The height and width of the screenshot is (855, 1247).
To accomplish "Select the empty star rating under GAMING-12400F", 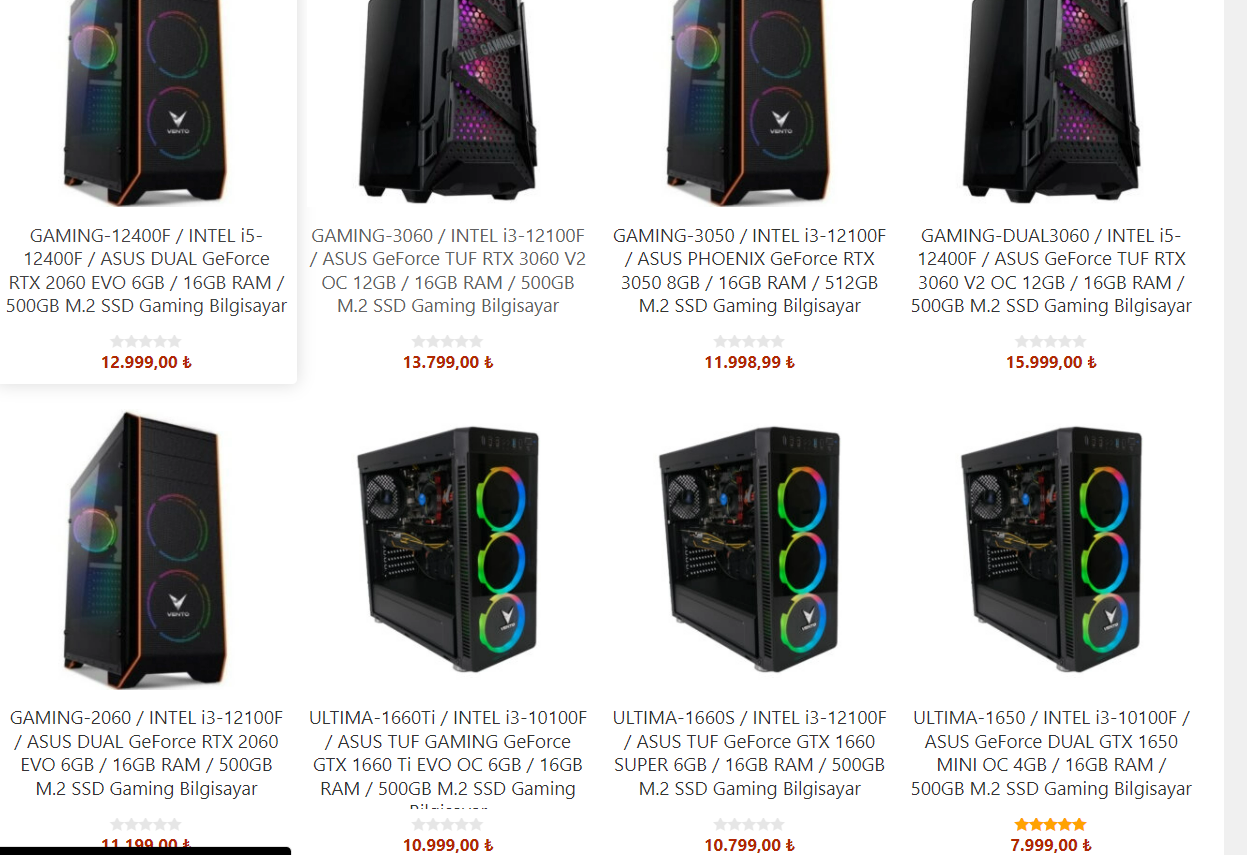I will (146, 342).
